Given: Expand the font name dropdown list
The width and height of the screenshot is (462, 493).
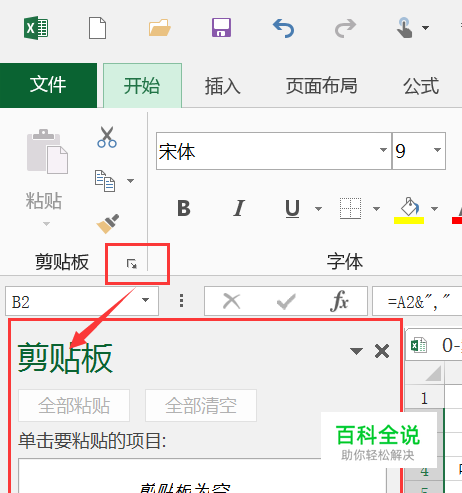Looking at the screenshot, I should pyautogui.click(x=383, y=150).
